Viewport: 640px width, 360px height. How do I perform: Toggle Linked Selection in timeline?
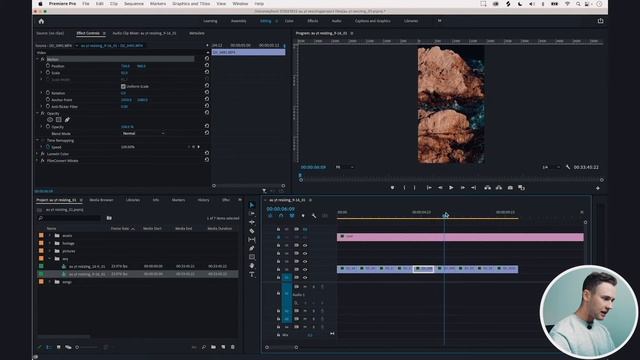click(x=292, y=216)
